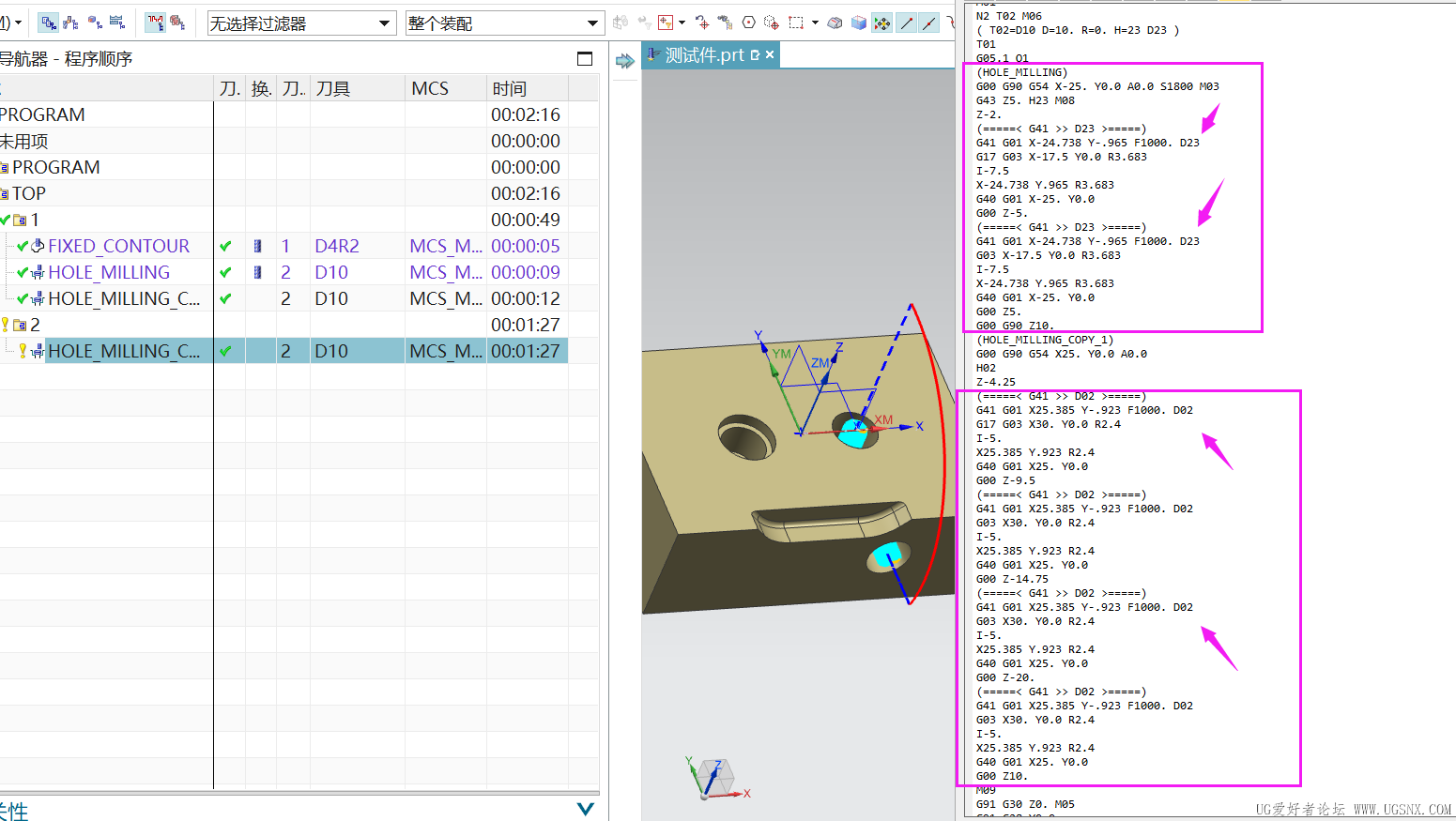Click the purple HOLE_MILLING operation type icon

coord(38,272)
